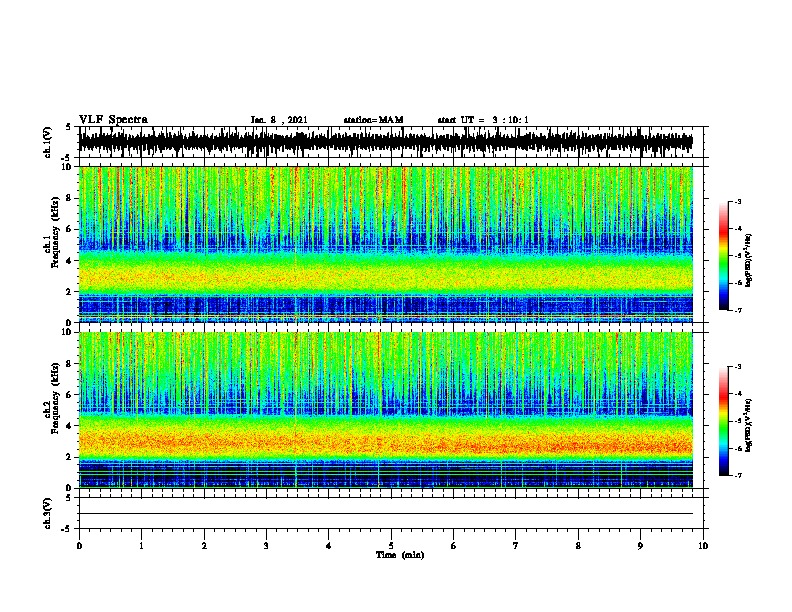
Task: Click the ch.1 frequency tick label '6'
Action: point(71,229)
